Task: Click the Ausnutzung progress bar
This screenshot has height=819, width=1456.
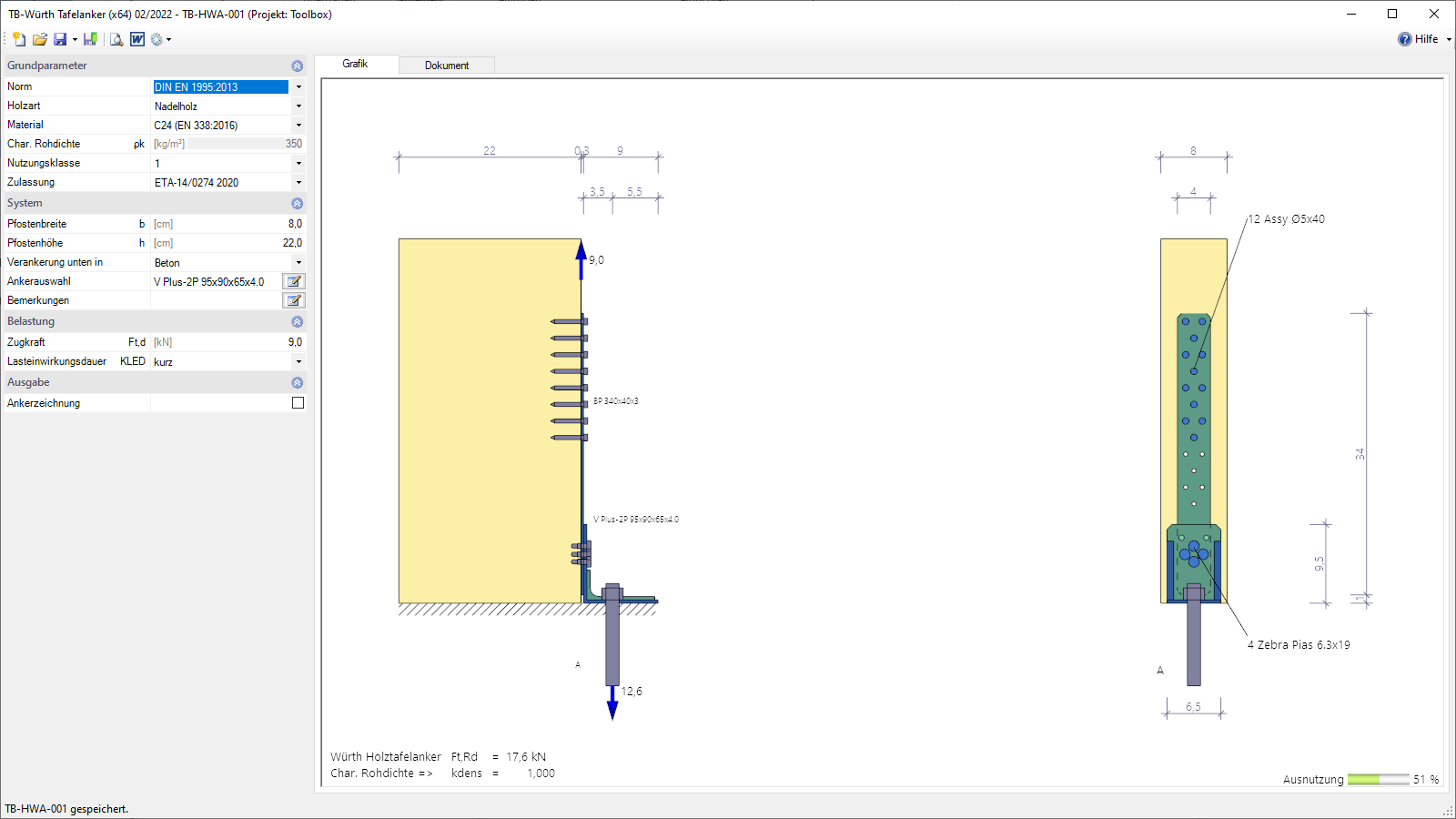Action: (x=1378, y=780)
